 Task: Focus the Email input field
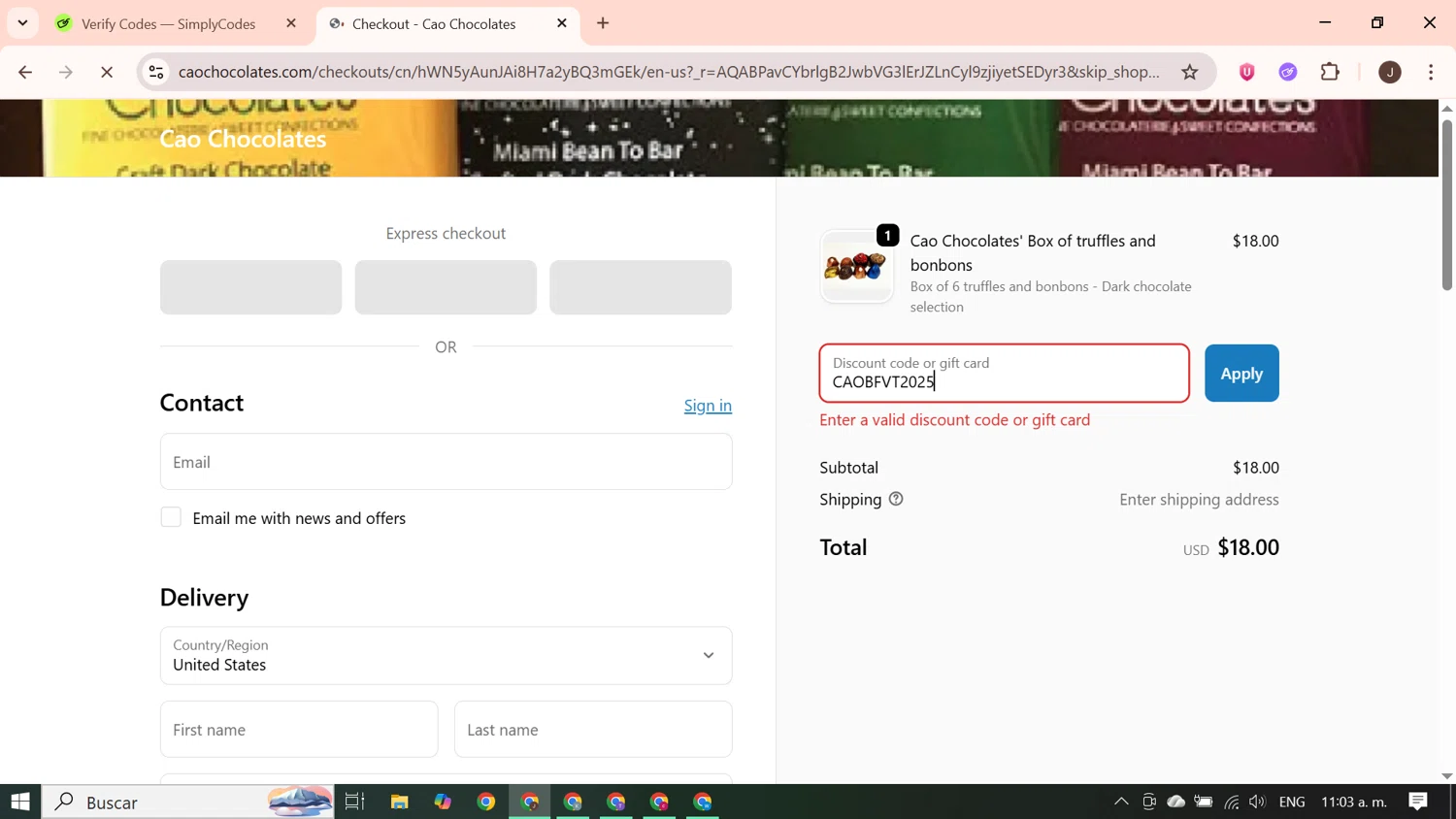446,462
